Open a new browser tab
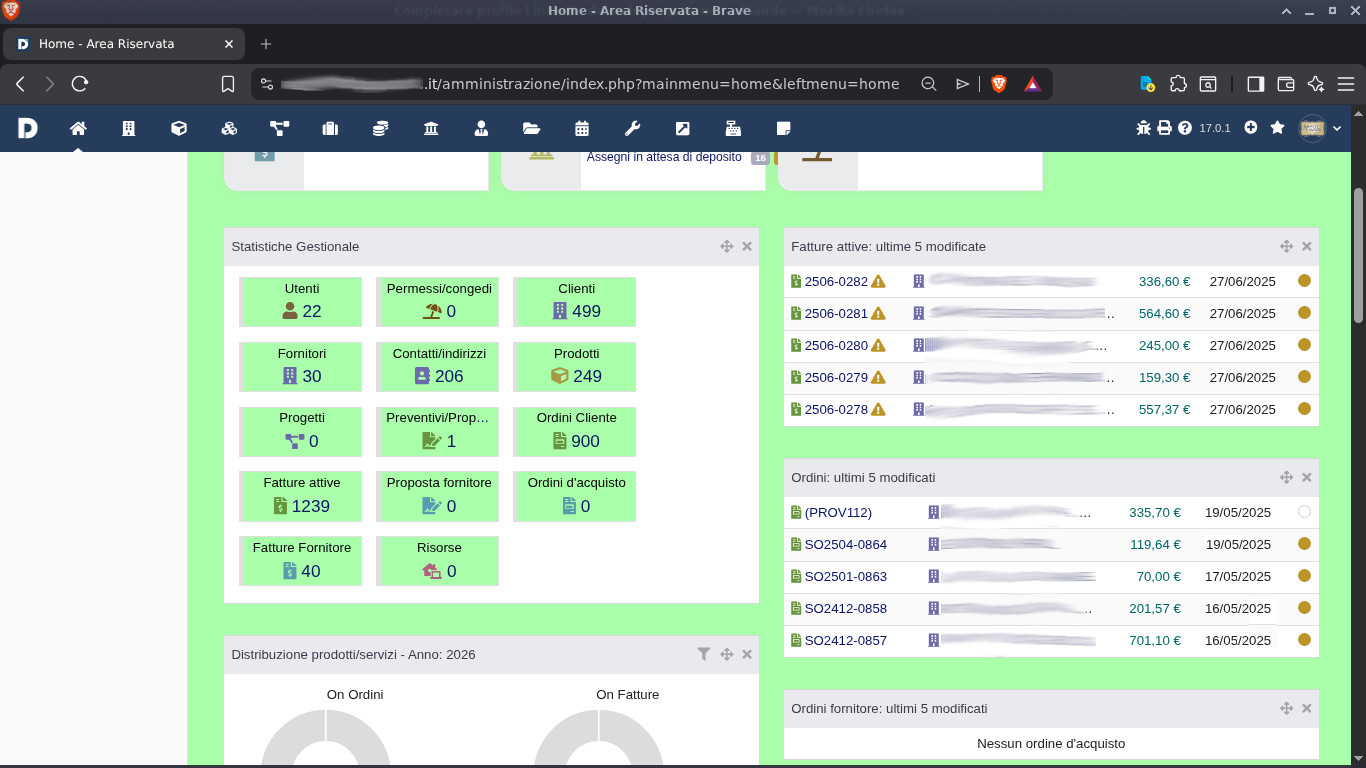Viewport: 1366px width, 768px height. (x=266, y=44)
